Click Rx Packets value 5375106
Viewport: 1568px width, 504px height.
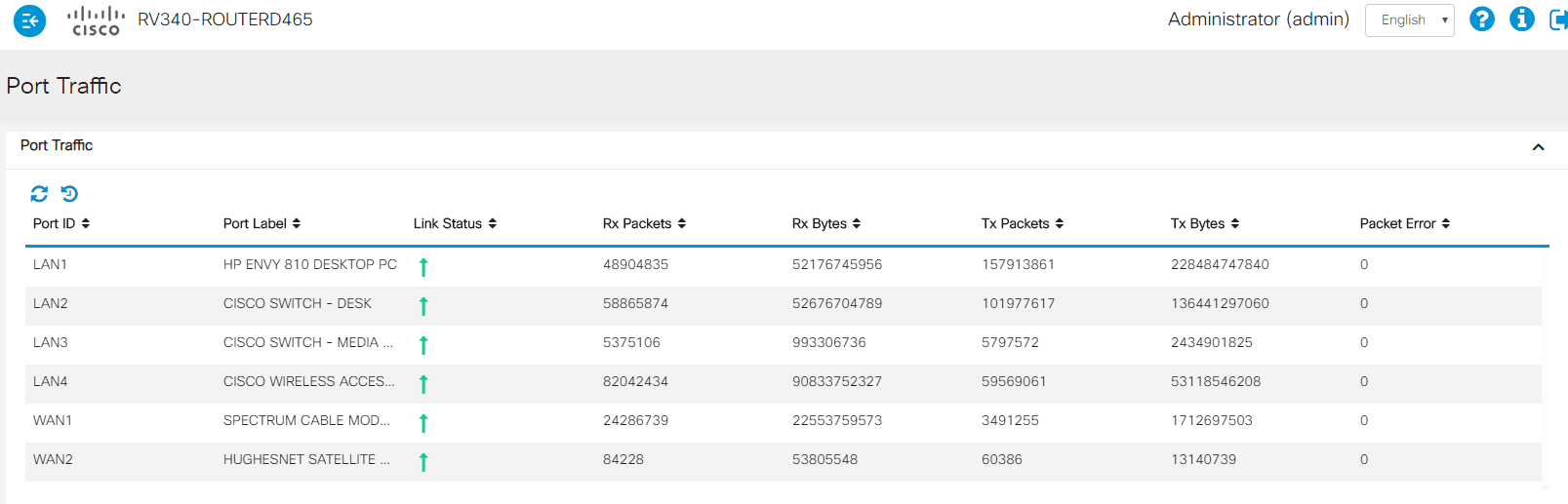tap(631, 342)
